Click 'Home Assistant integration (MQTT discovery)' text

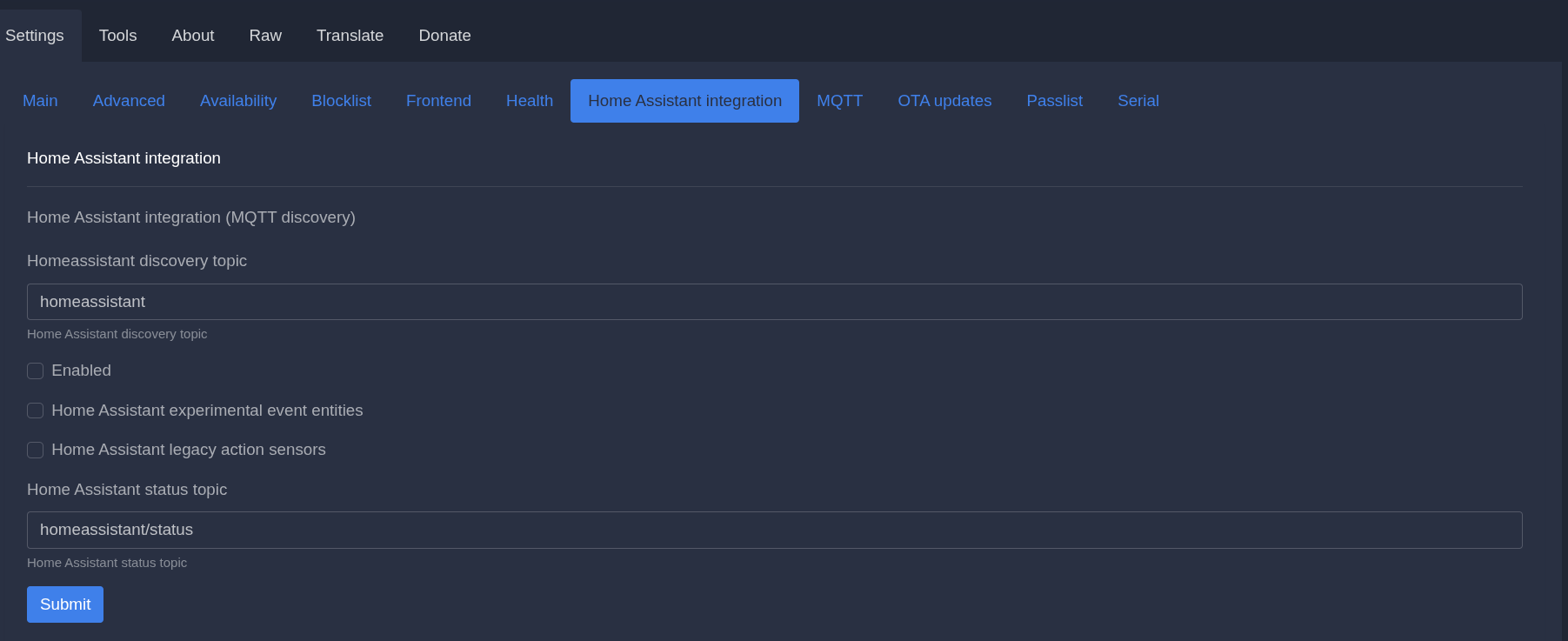(191, 217)
